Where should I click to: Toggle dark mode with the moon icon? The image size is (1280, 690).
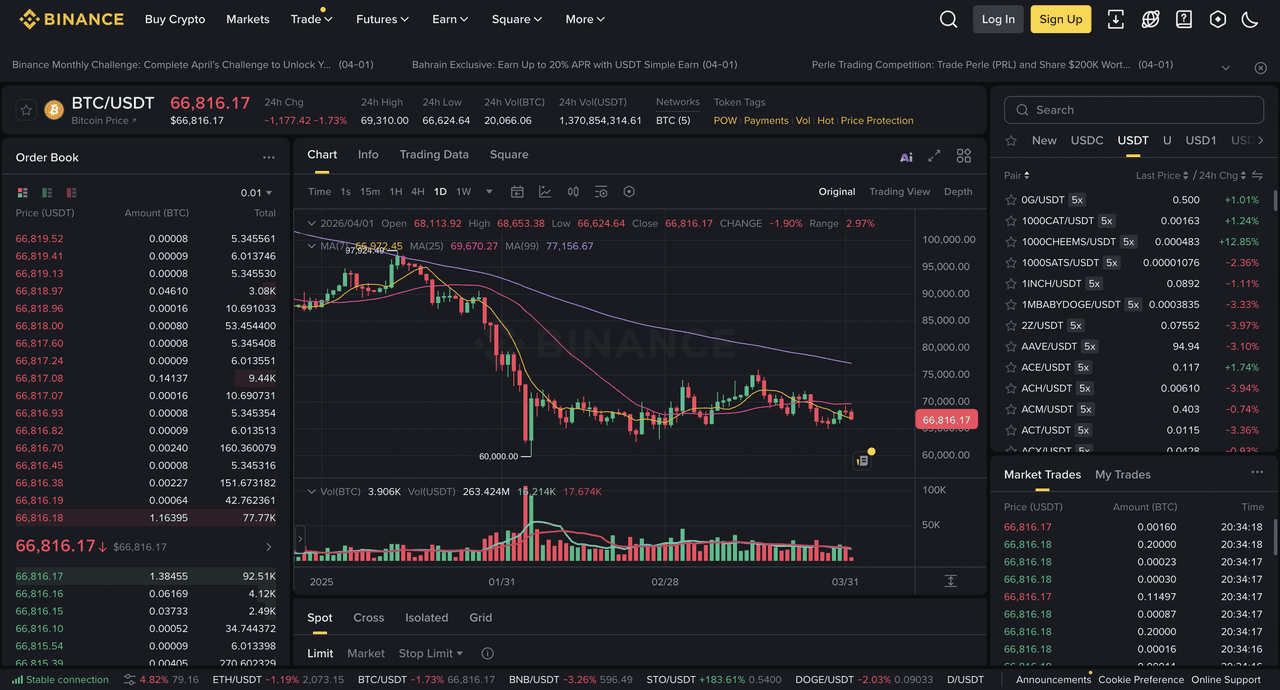tap(1249, 19)
